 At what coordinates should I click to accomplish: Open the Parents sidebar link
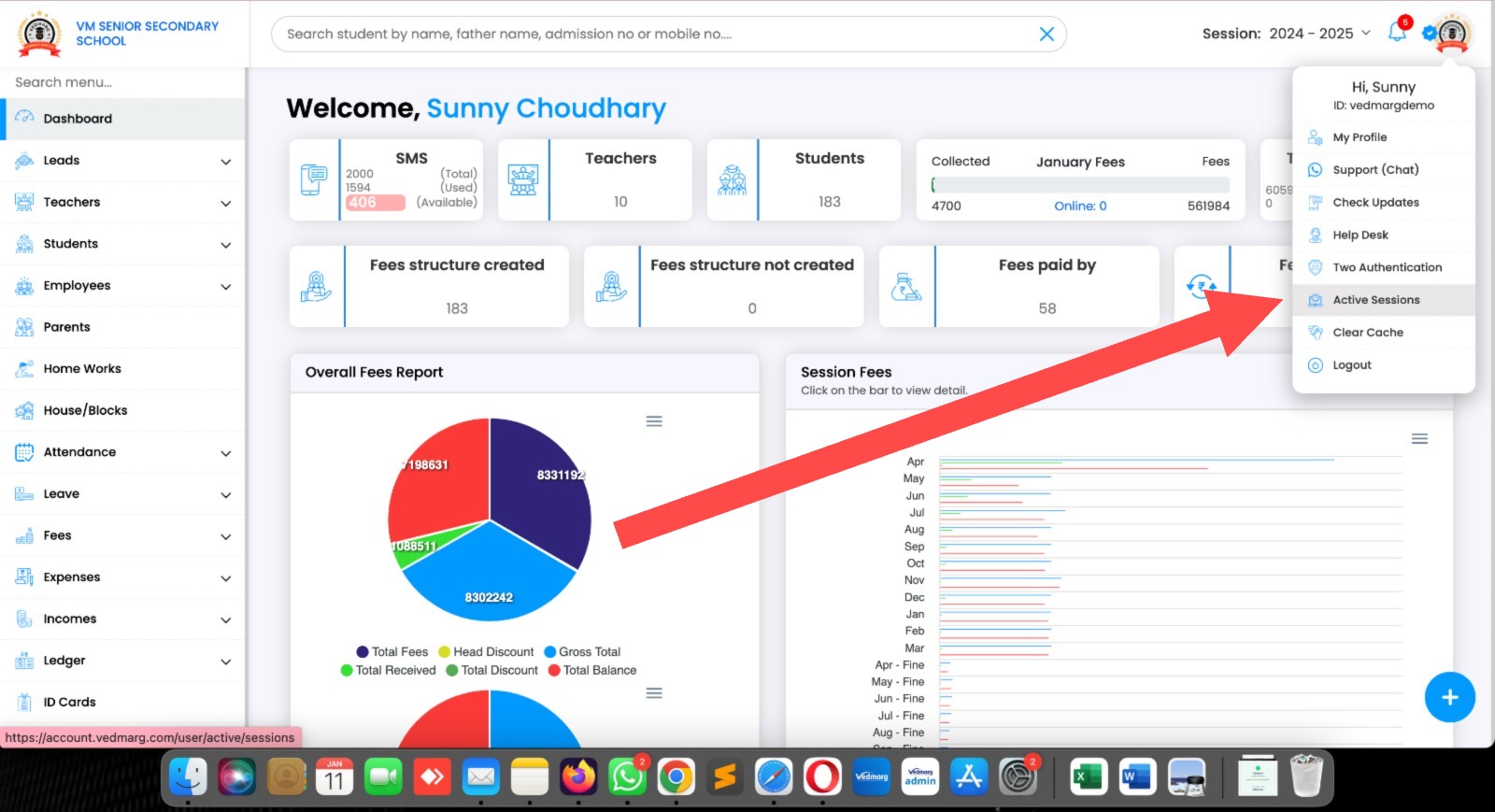point(122,327)
